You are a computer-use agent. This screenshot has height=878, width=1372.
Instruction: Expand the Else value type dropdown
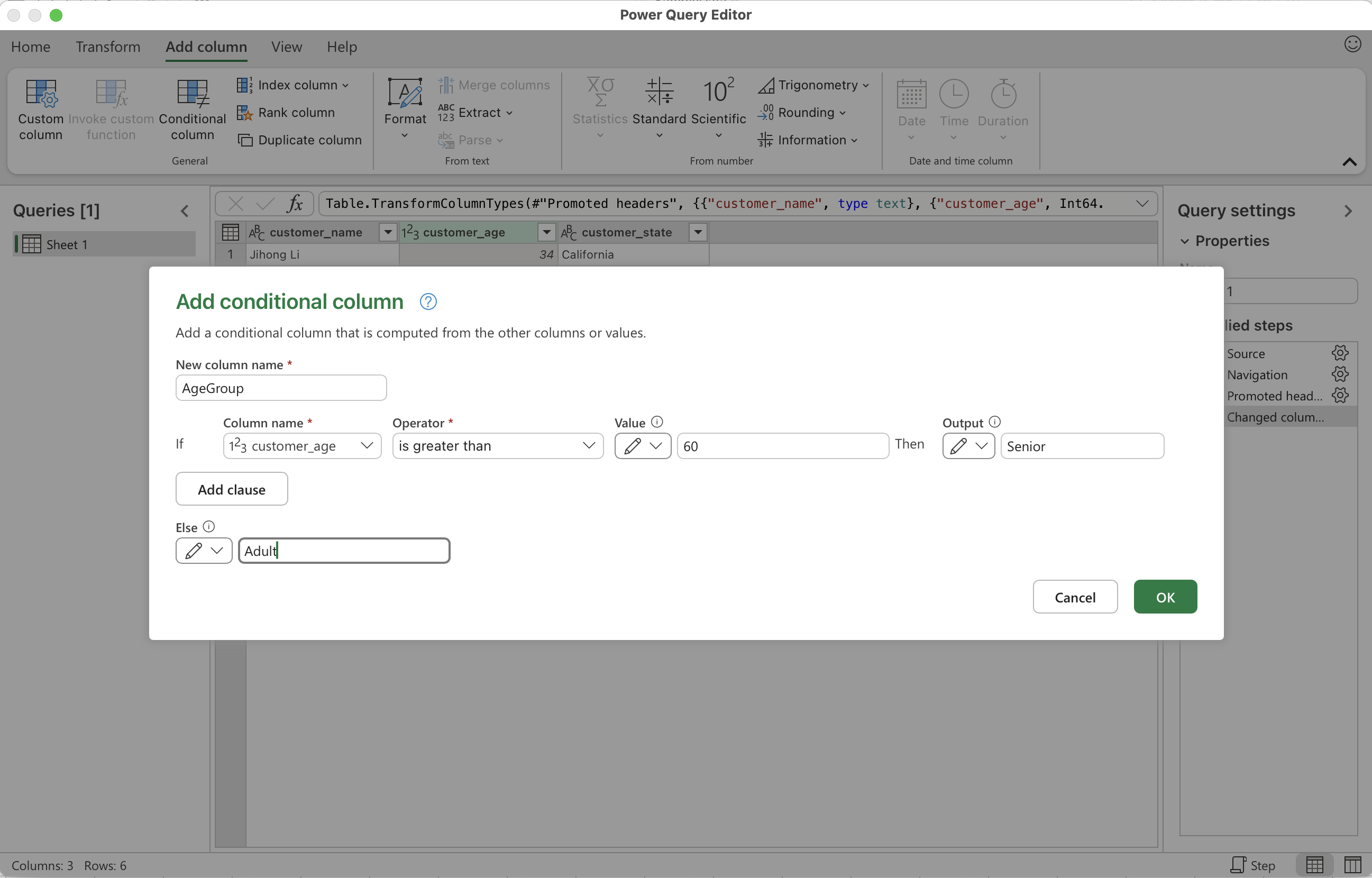tap(204, 551)
